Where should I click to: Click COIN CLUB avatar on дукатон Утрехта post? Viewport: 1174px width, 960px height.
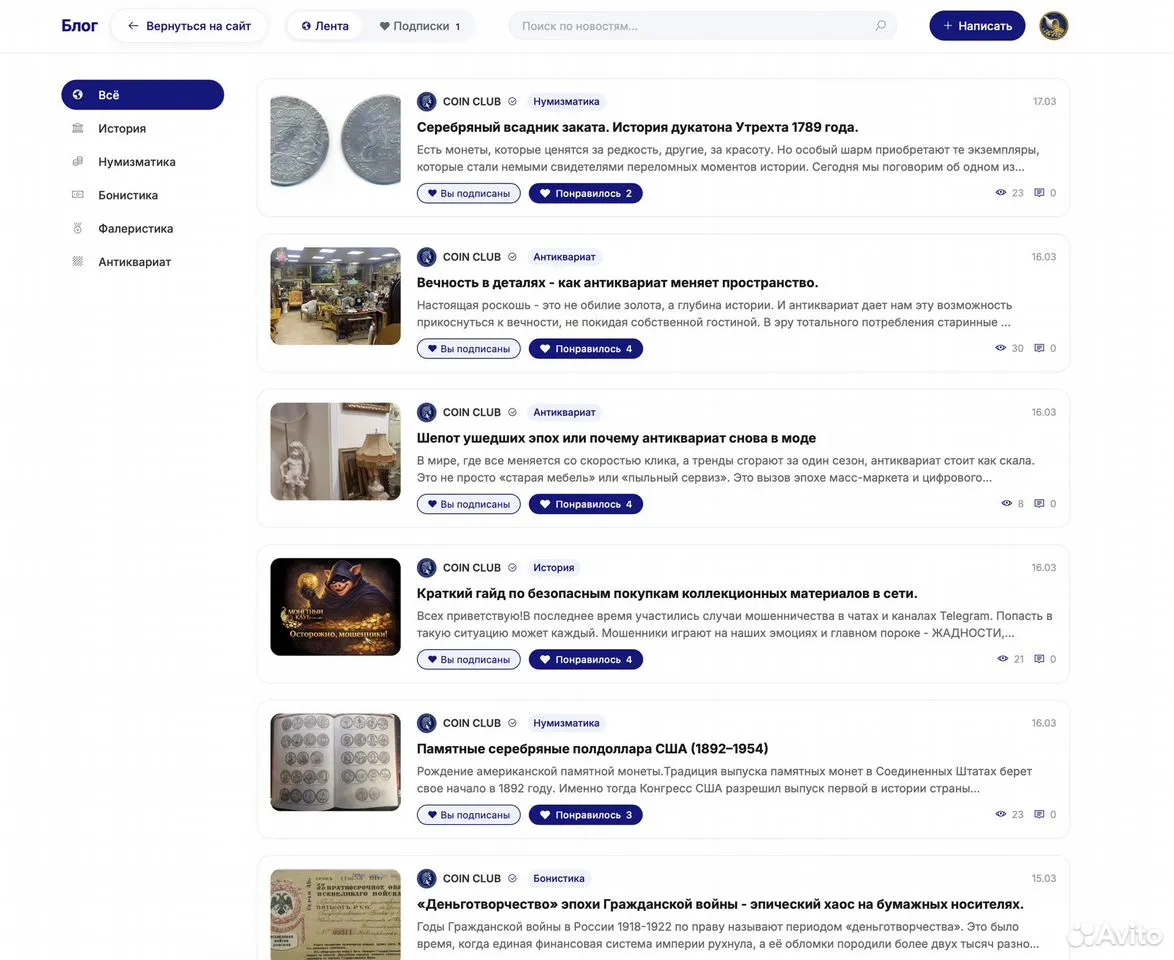coord(427,101)
